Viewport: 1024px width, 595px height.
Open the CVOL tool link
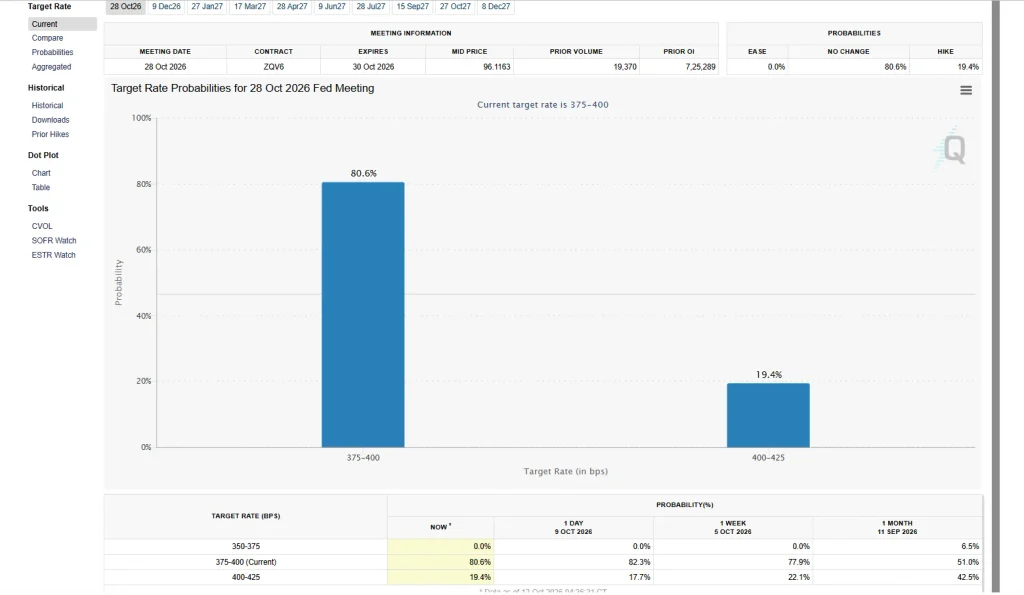(42, 226)
